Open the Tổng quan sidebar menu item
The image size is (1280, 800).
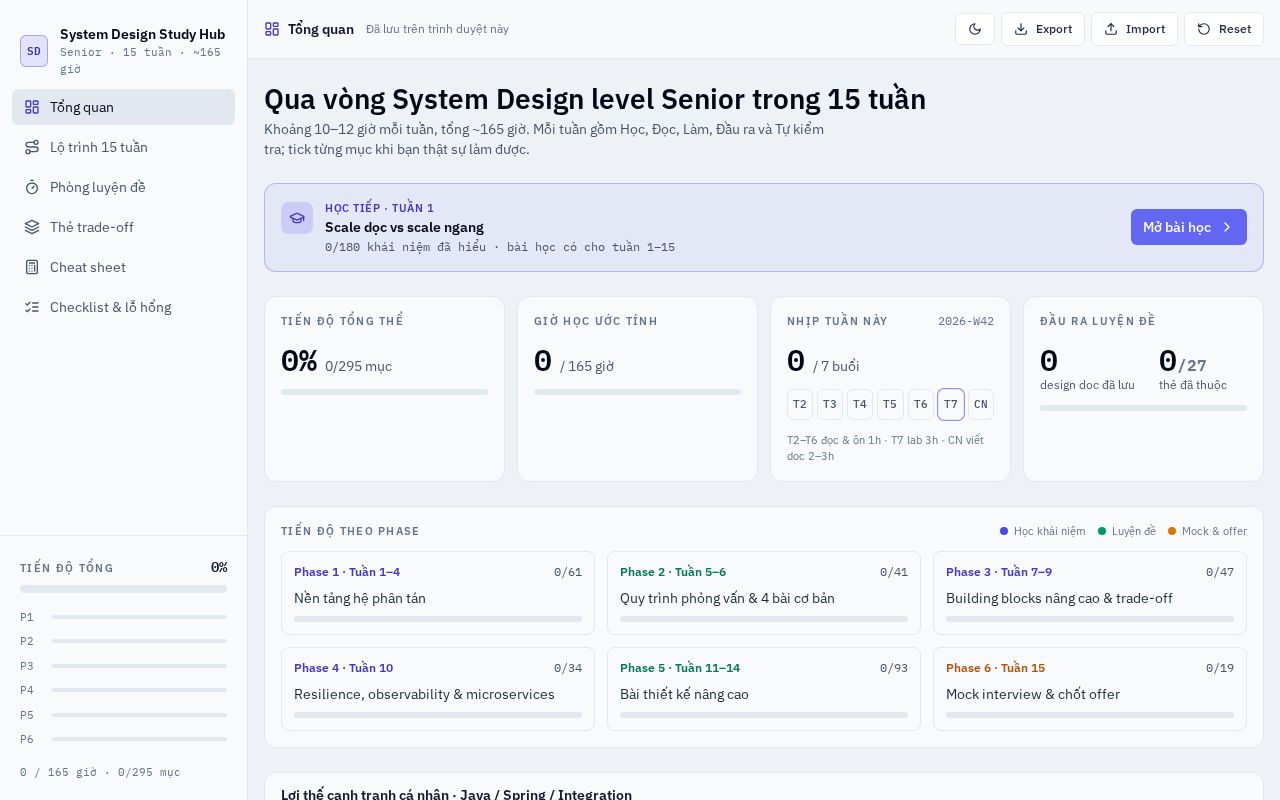tap(123, 107)
